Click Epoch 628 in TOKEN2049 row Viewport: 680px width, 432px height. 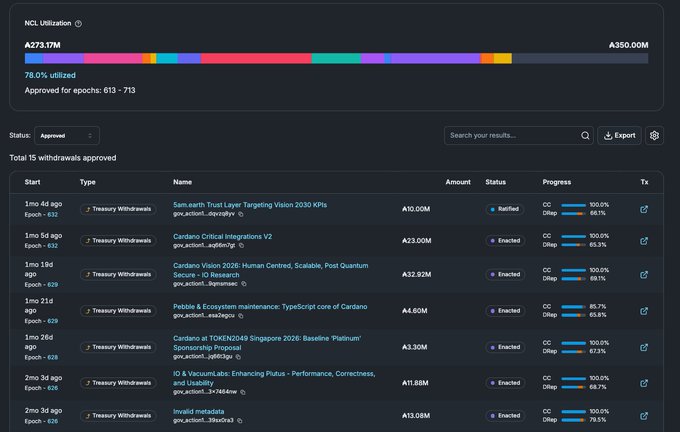click(52, 357)
